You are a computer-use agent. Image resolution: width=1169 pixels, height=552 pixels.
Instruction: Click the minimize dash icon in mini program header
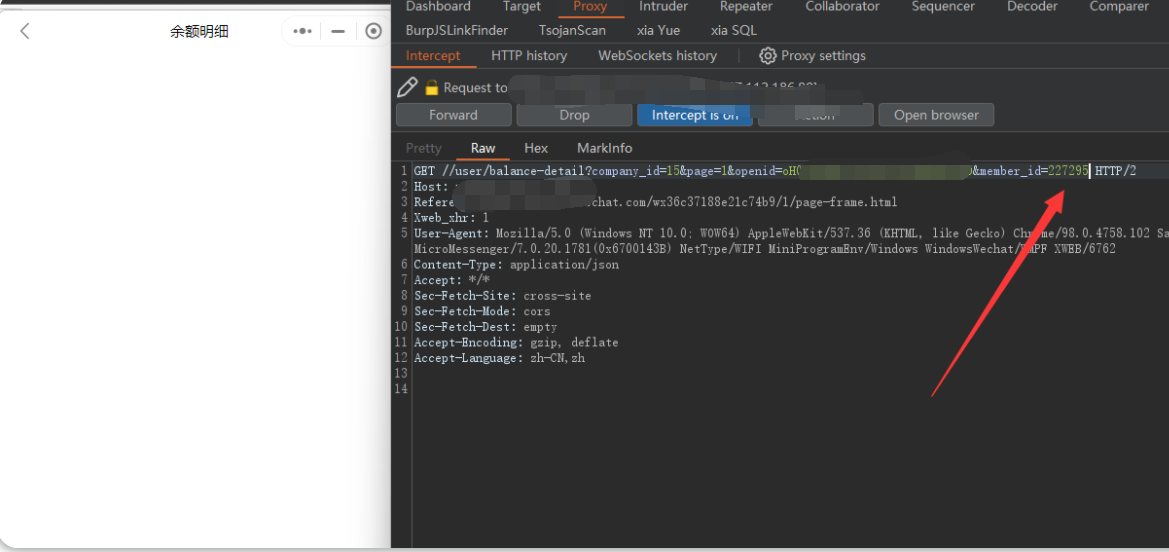(x=338, y=31)
